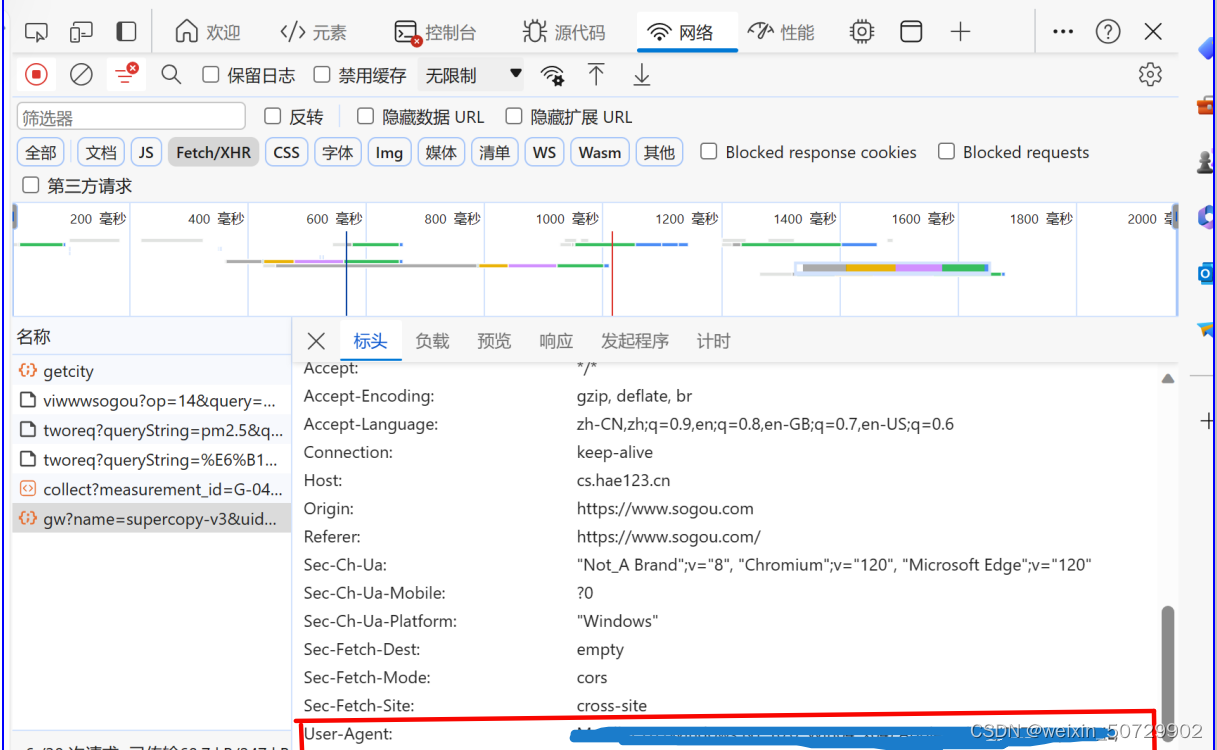Image resolution: width=1217 pixels, height=750 pixels.
Task: Filter requests by 字体 fonts
Action: [338, 152]
